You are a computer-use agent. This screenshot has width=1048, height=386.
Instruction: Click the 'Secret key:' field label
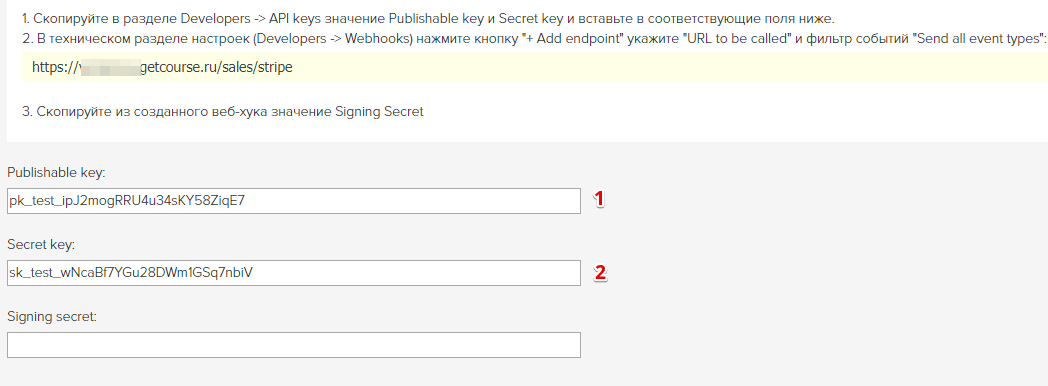point(41,244)
